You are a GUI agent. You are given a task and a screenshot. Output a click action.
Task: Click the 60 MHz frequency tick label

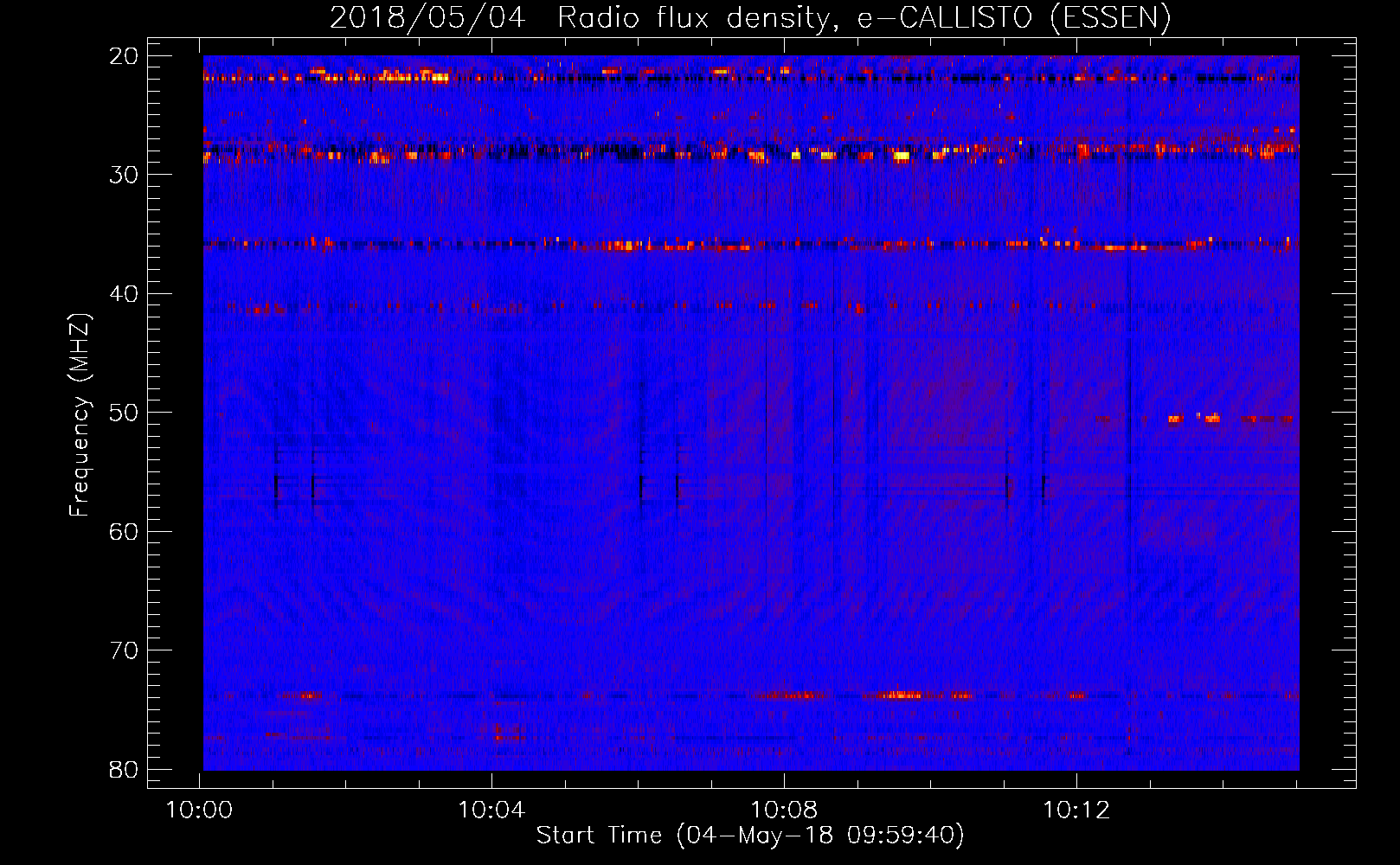coord(125,531)
